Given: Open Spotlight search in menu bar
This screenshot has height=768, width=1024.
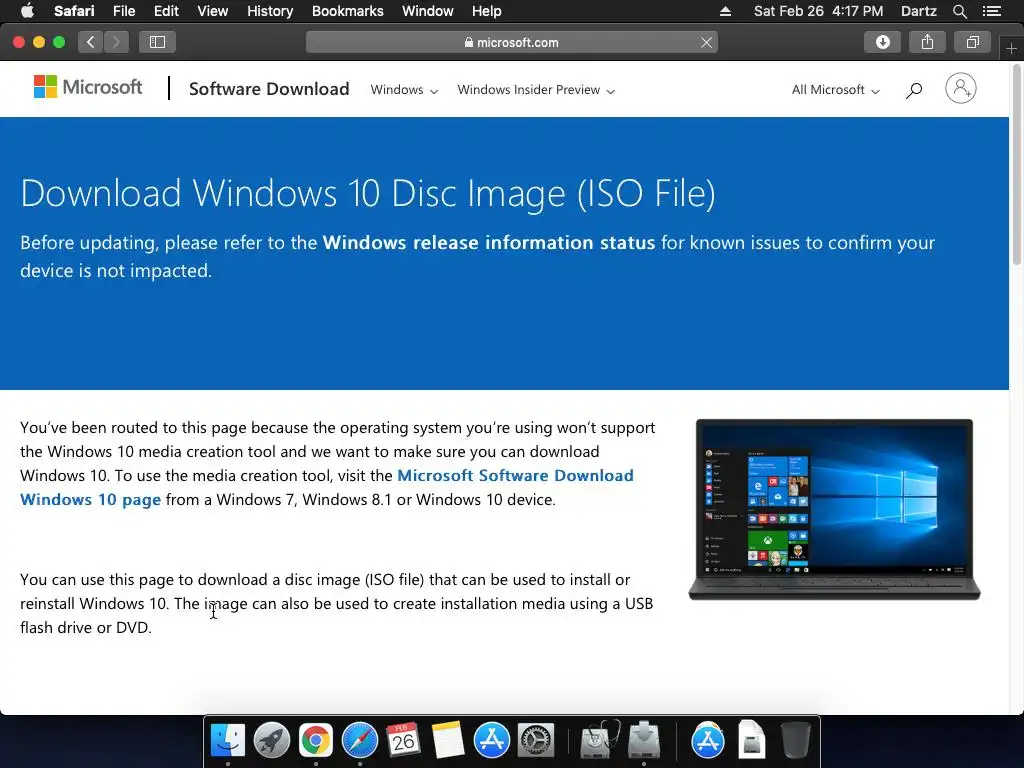Looking at the screenshot, I should click(x=959, y=11).
